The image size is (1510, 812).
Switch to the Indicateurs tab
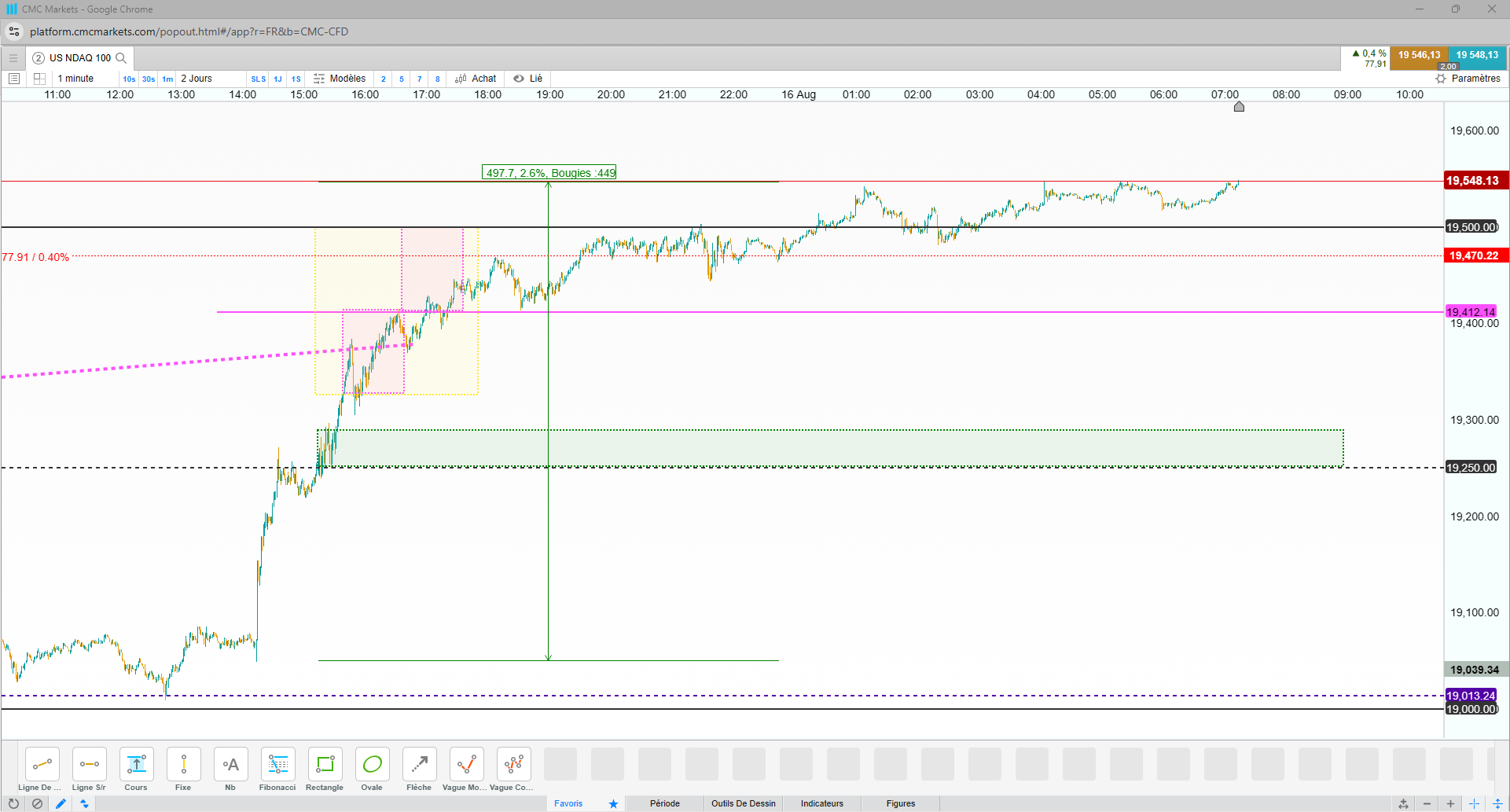pyautogui.click(x=822, y=803)
